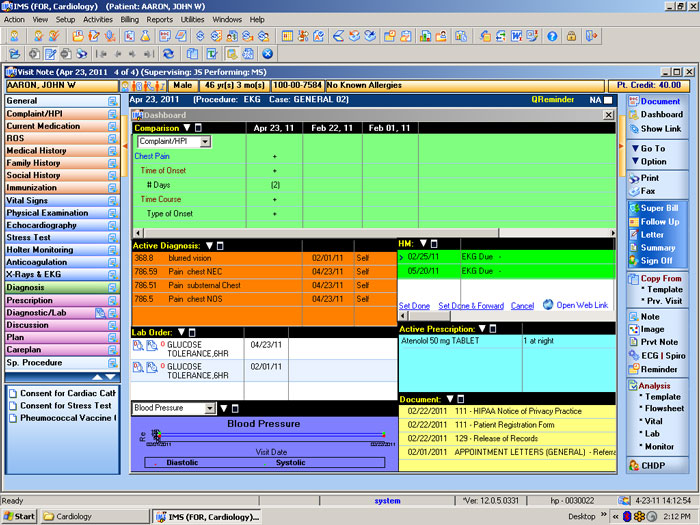Select the Vital Signs section tab
The image size is (700, 525).
pos(62,201)
